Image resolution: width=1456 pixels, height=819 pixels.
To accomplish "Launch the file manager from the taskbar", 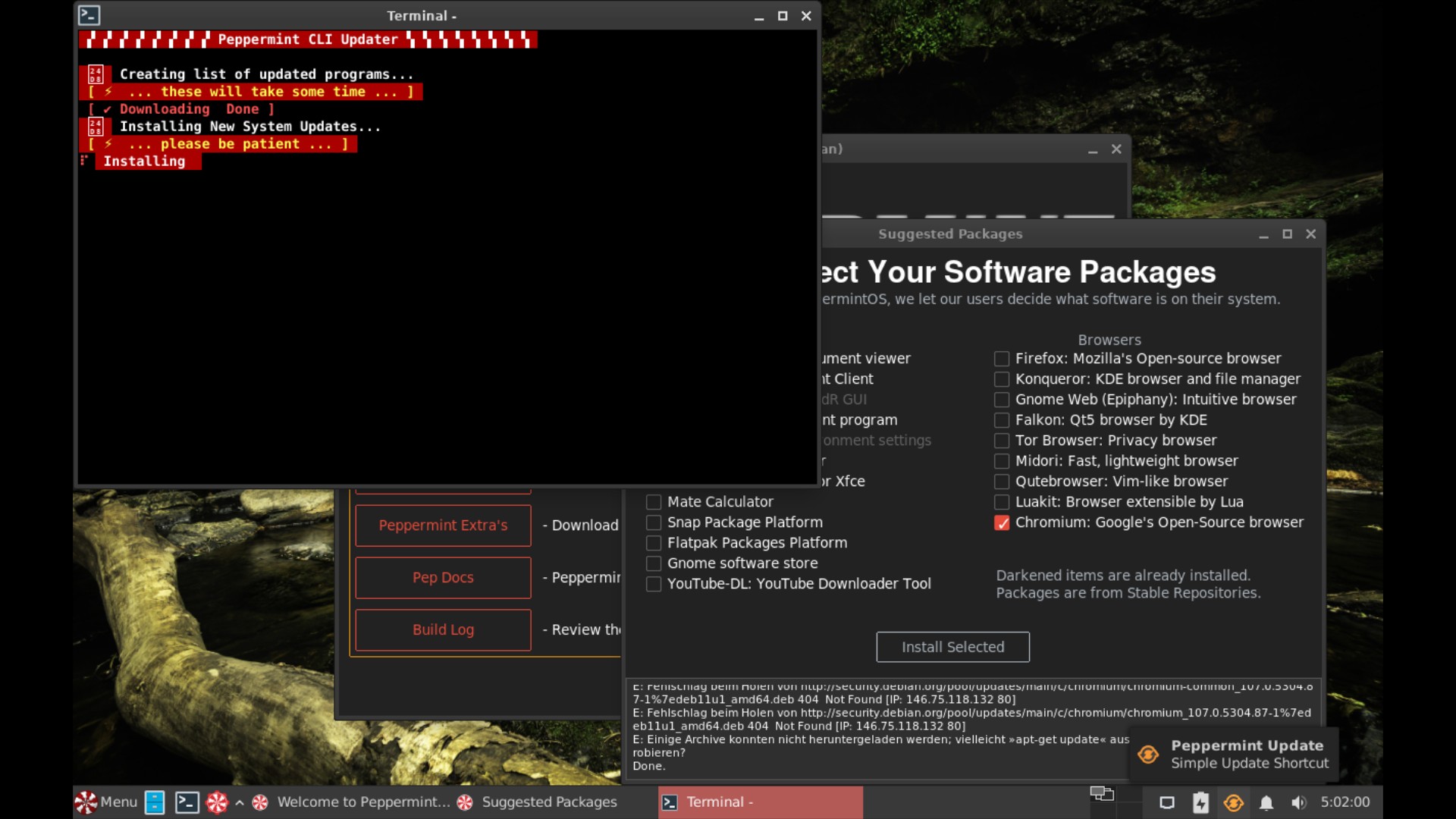I will coord(154,802).
